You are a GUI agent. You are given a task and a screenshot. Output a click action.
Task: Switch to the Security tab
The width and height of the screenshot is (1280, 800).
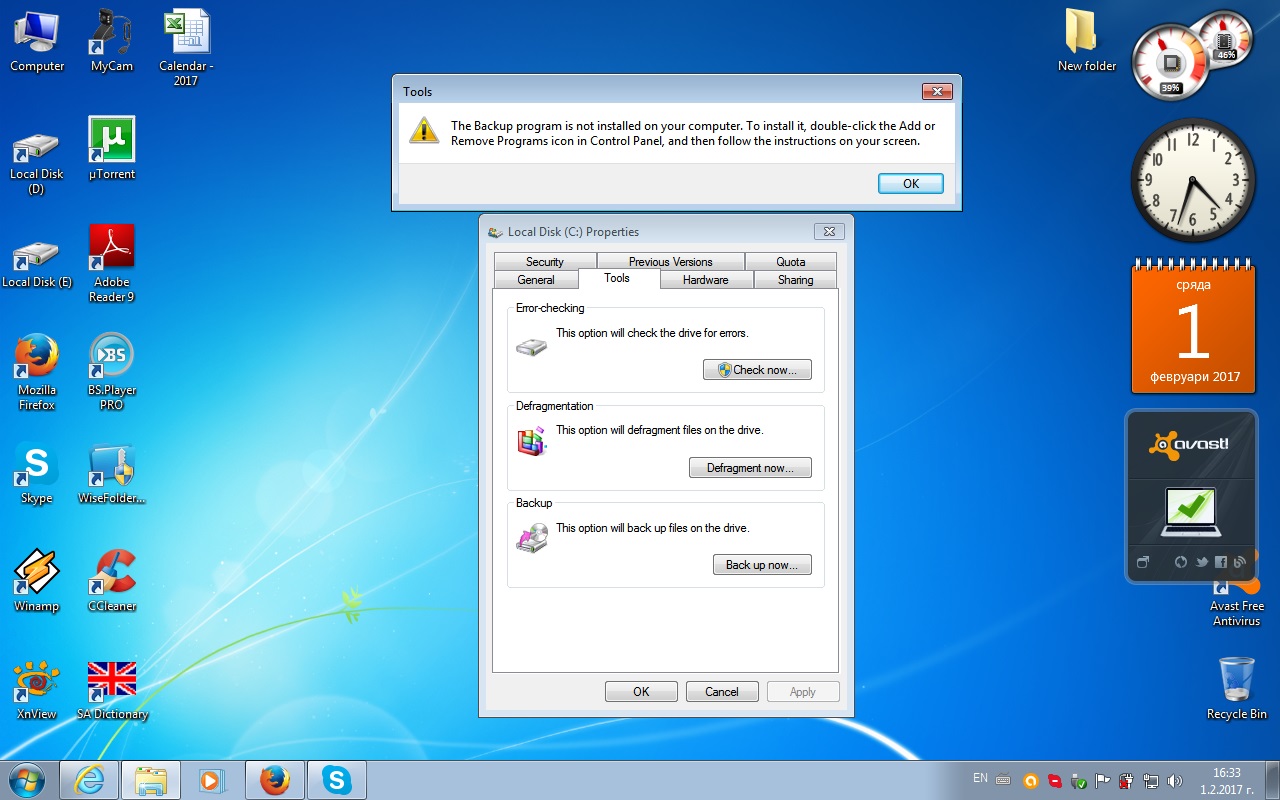click(545, 262)
